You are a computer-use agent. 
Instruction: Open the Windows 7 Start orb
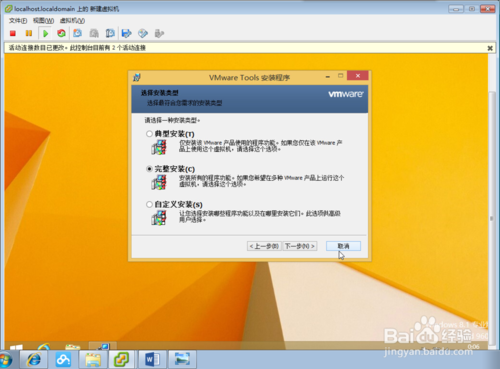coord(5,360)
